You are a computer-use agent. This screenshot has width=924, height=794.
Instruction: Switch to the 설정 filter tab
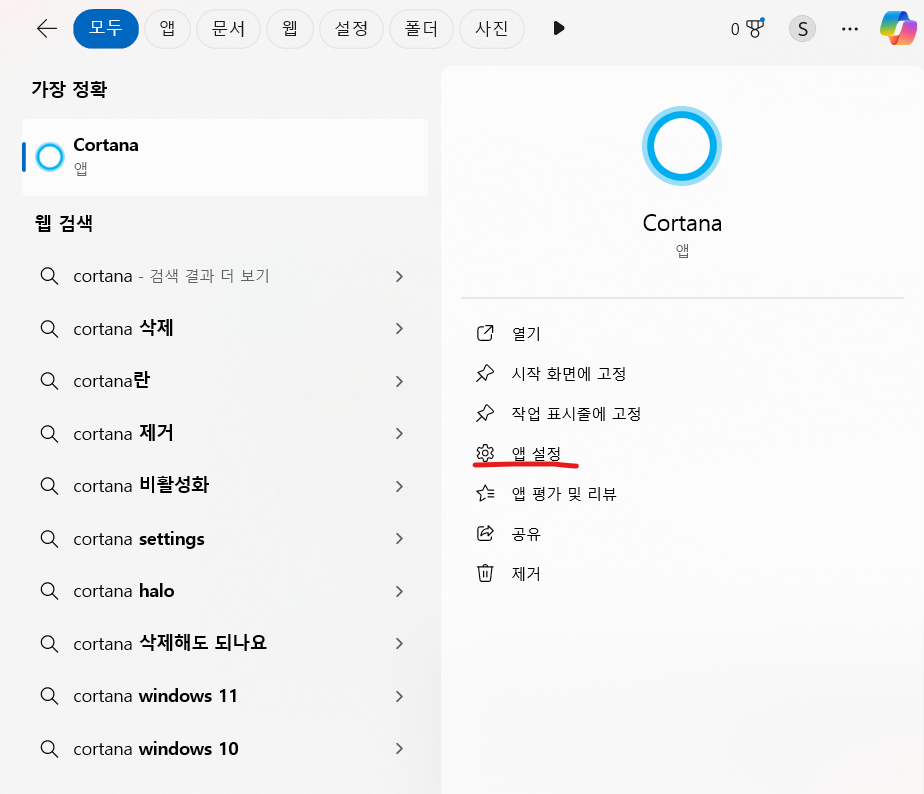(x=351, y=28)
